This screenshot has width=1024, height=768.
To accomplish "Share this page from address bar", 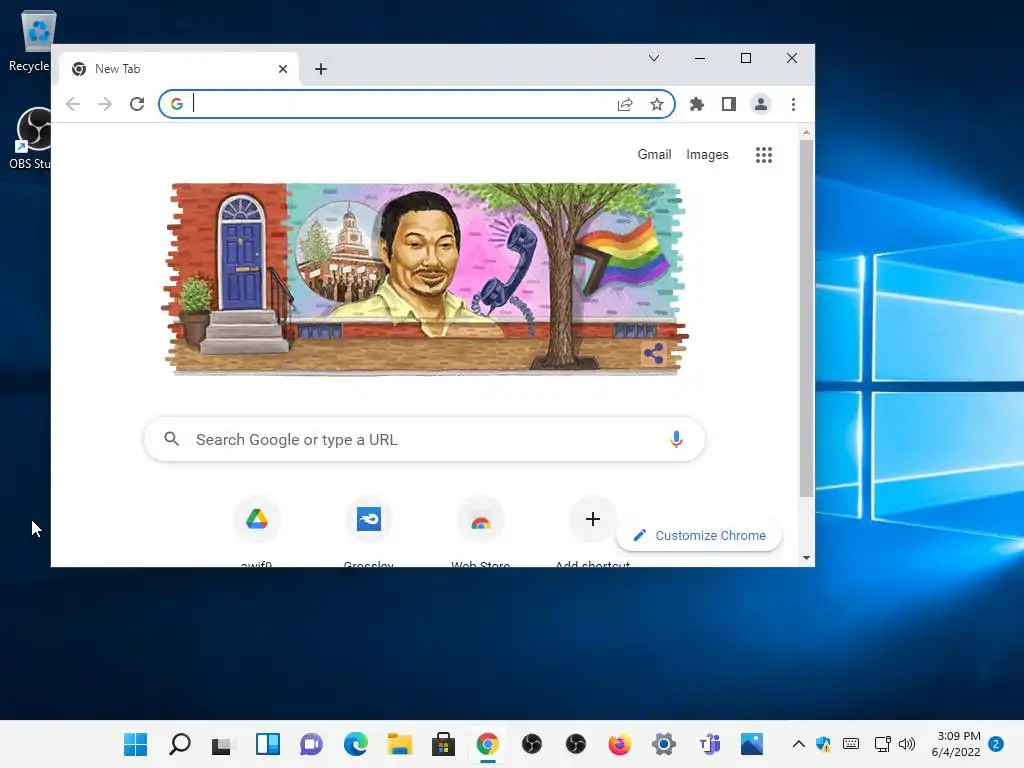I will [x=625, y=104].
